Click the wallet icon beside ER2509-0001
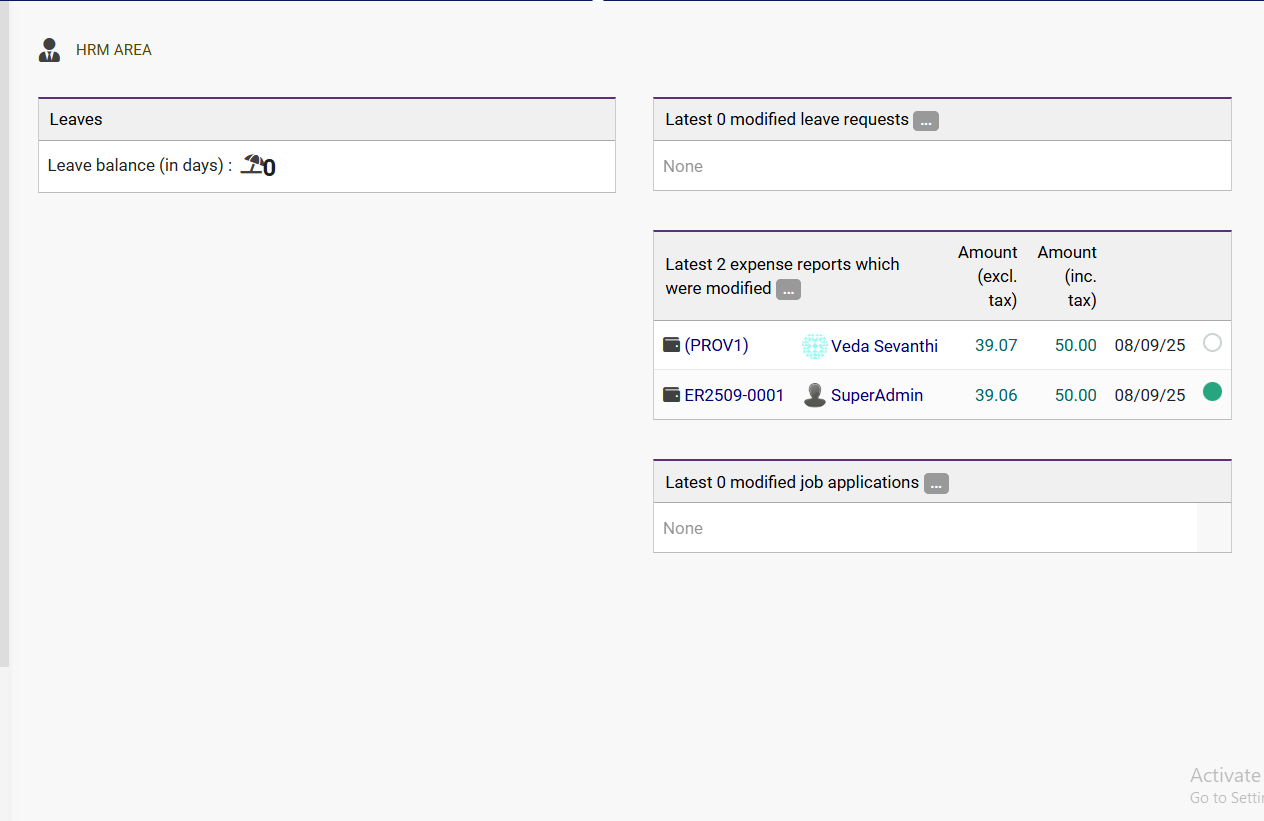 tap(672, 395)
